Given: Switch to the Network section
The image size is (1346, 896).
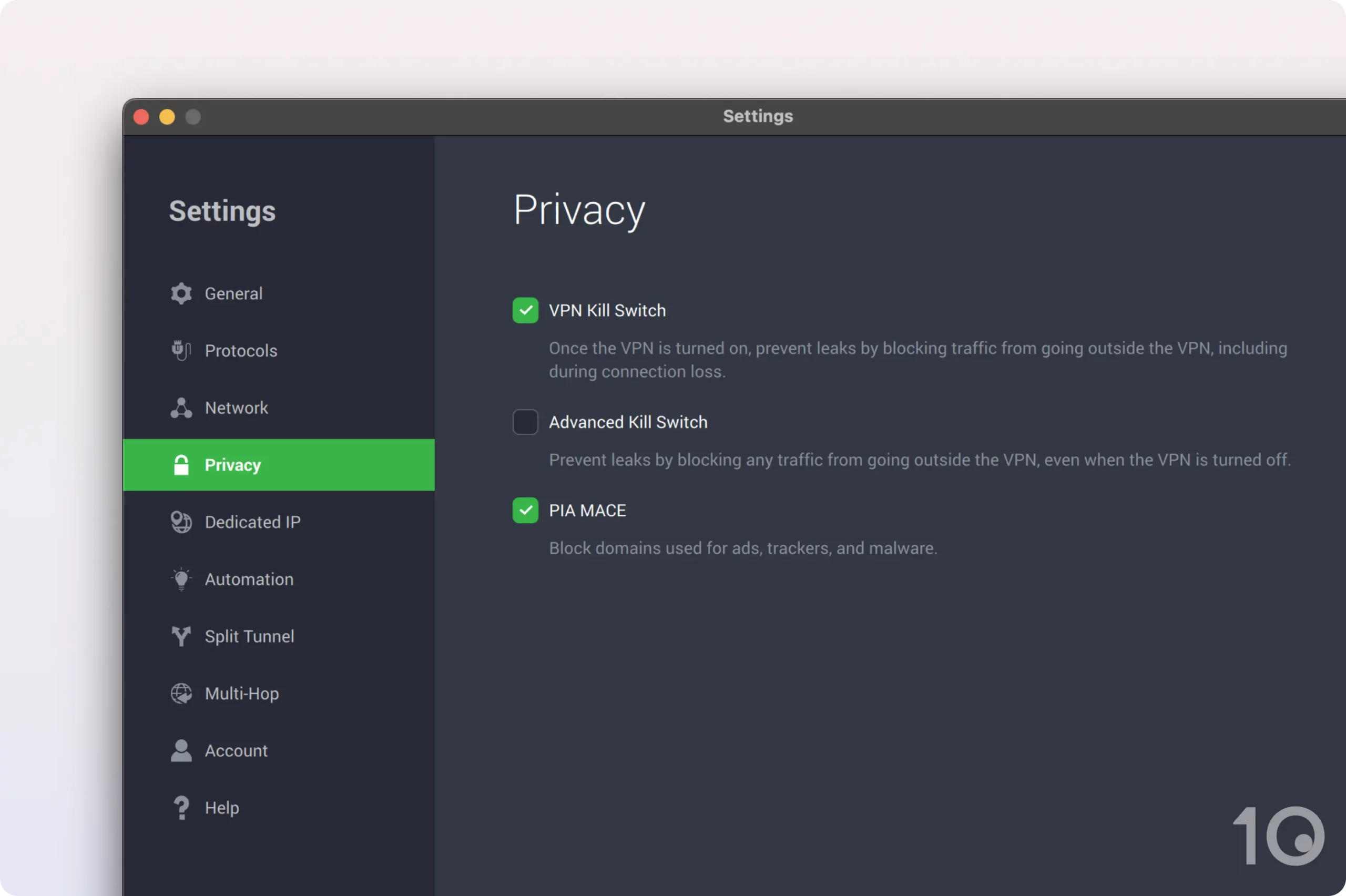Looking at the screenshot, I should pyautogui.click(x=278, y=408).
